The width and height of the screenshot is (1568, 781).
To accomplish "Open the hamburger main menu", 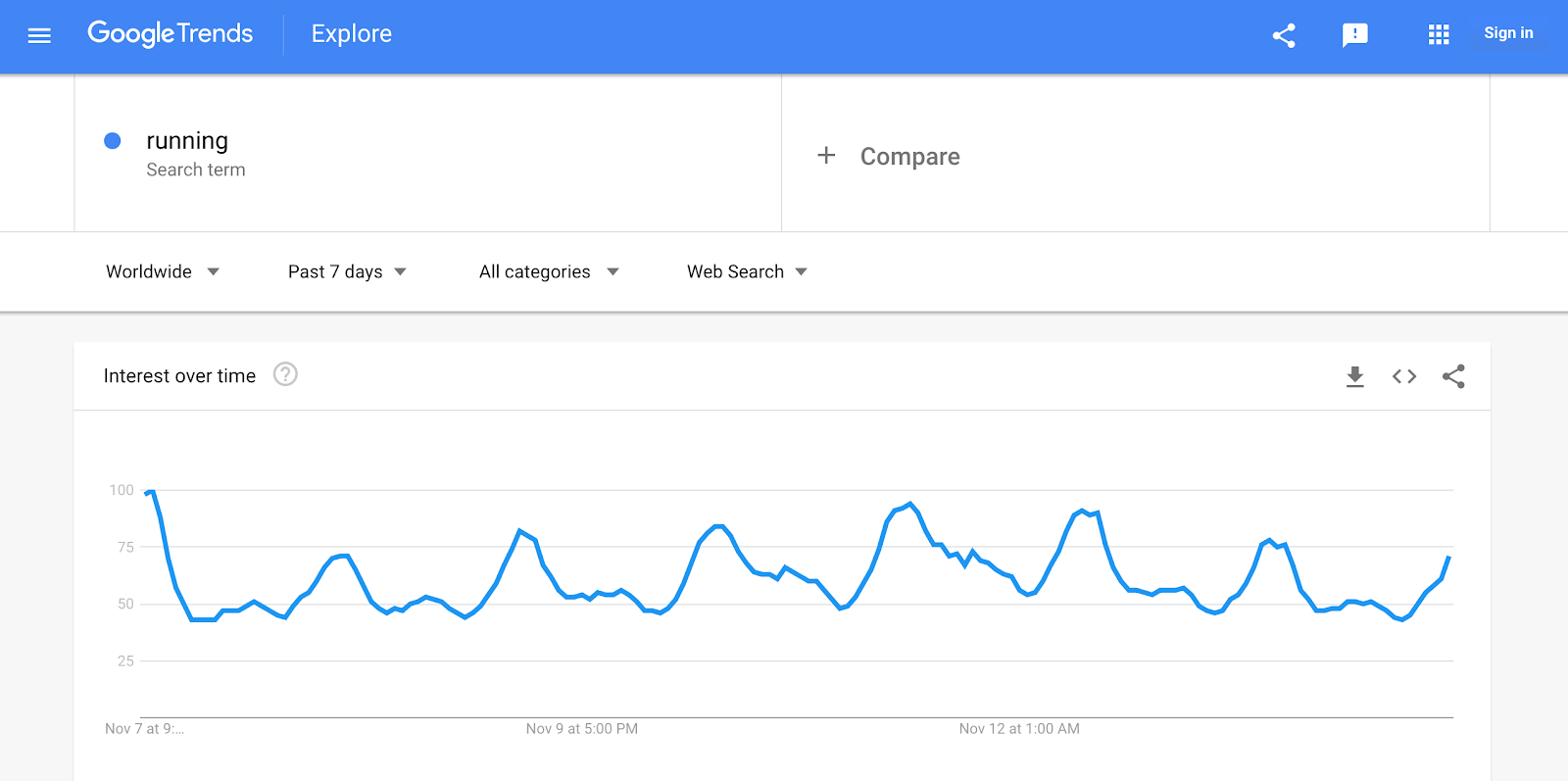I will coord(39,36).
